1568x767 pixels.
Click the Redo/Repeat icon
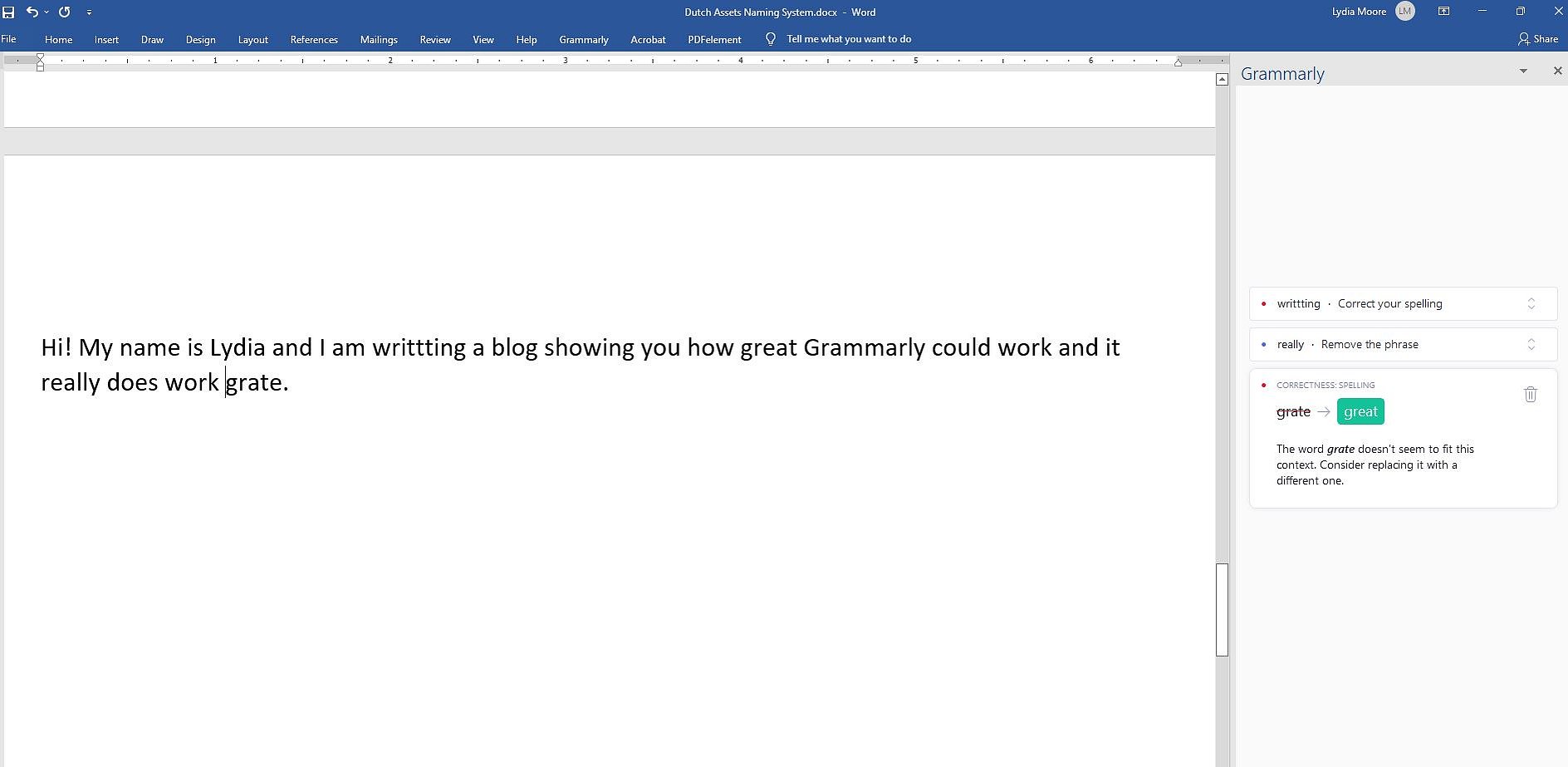coord(65,12)
